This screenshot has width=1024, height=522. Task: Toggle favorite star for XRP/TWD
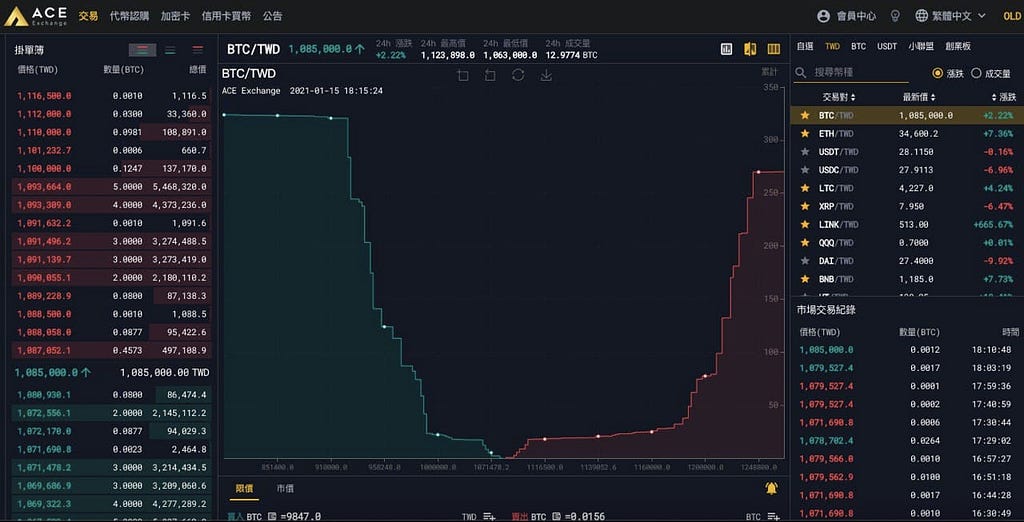click(805, 206)
